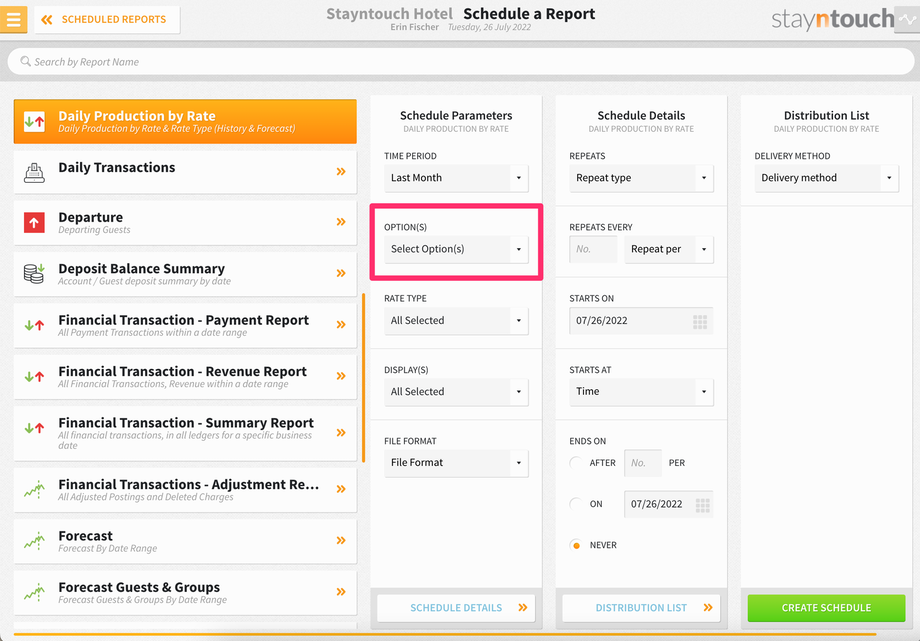Click the stayntouch logo
Viewport: 920px width, 641px height.
(833, 19)
